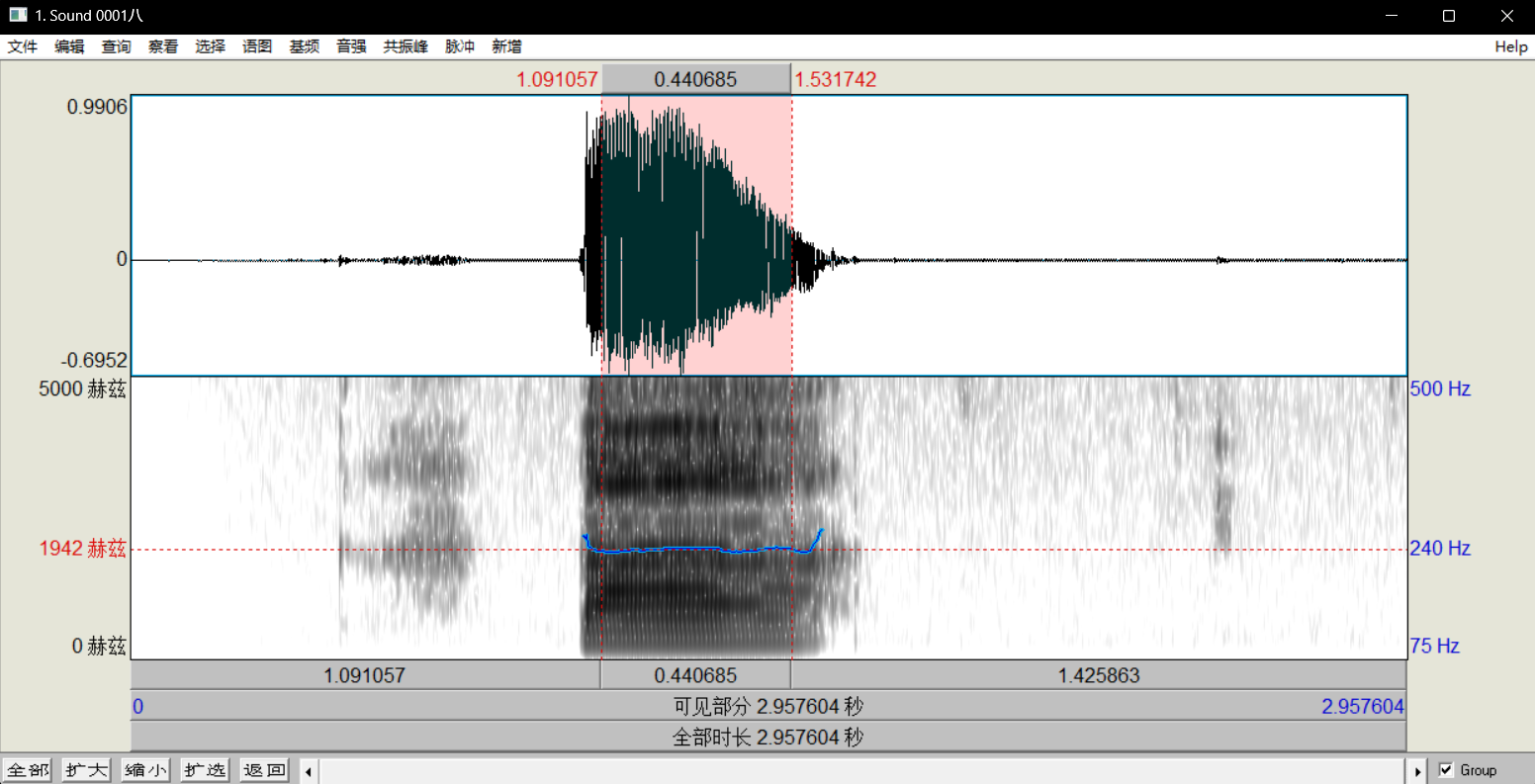Open the Help menu
The image size is (1535, 784).
click(x=1511, y=46)
